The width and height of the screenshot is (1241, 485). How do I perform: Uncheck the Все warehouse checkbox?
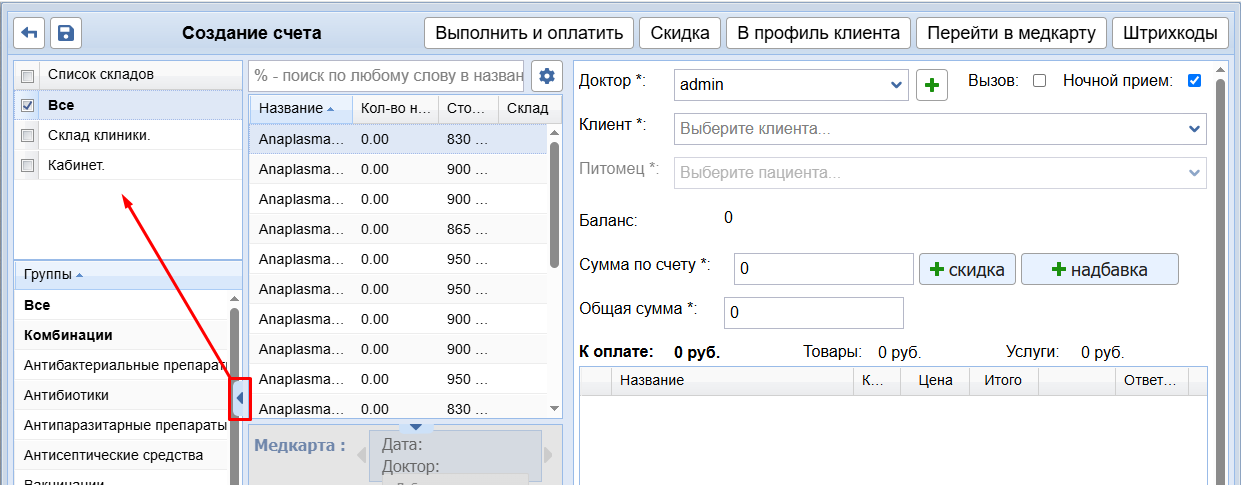pyautogui.click(x=28, y=105)
